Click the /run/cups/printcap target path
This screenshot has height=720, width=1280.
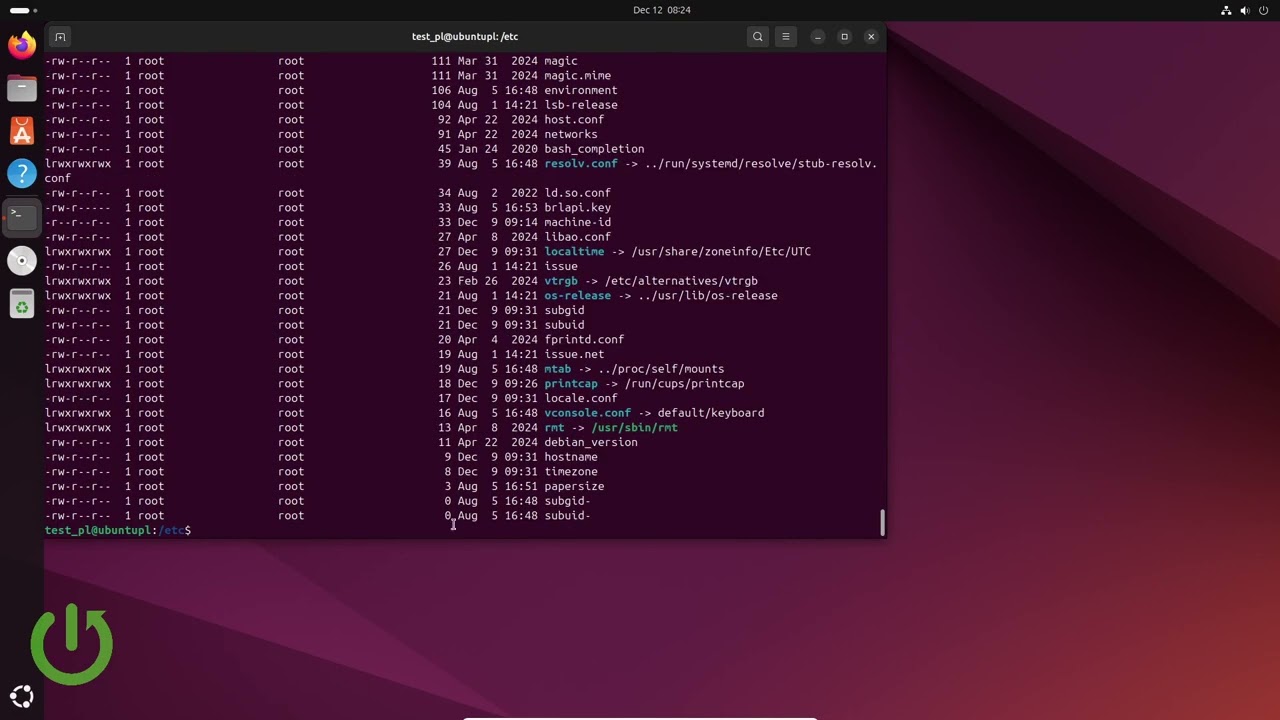(684, 384)
